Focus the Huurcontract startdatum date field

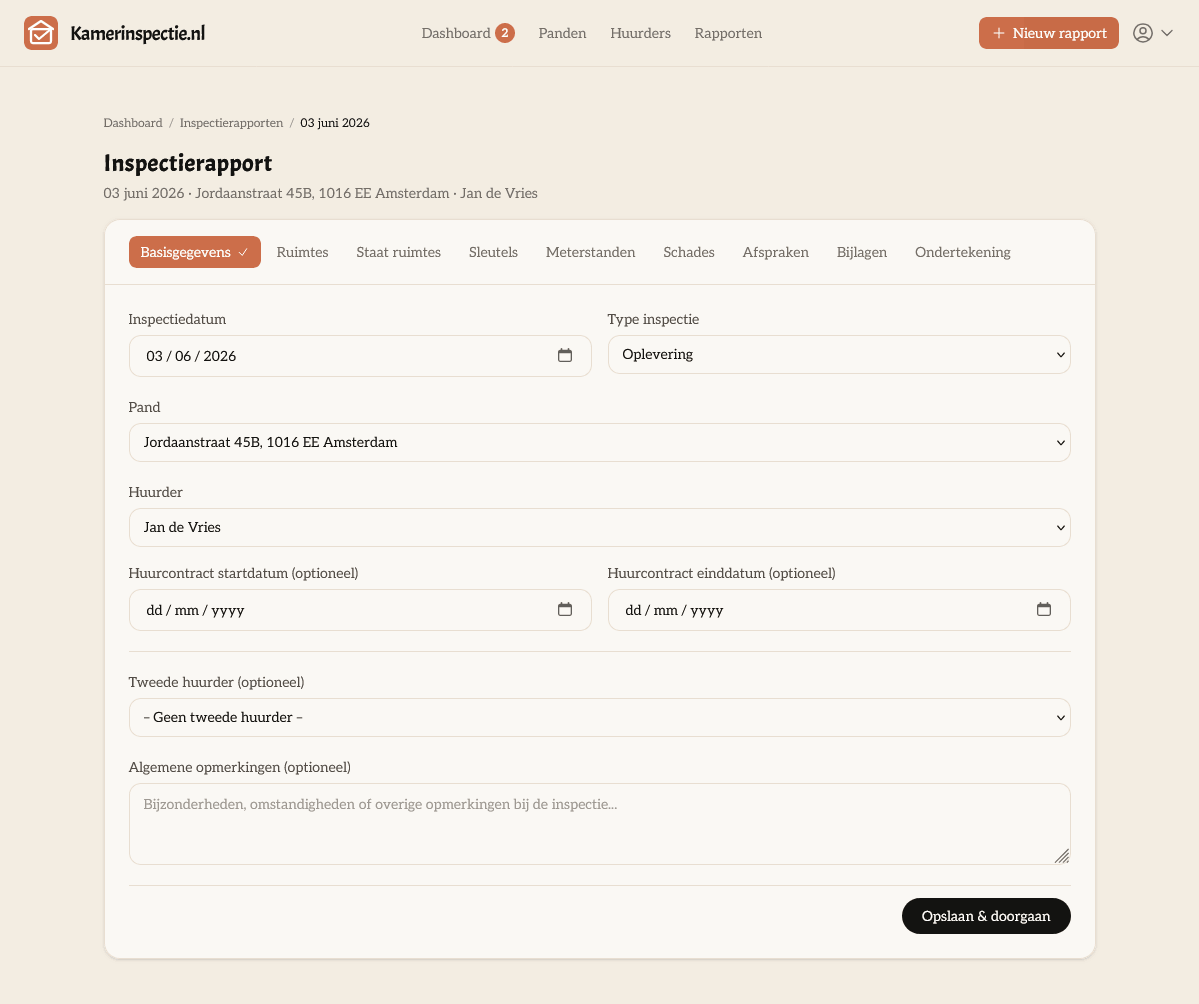coord(360,609)
